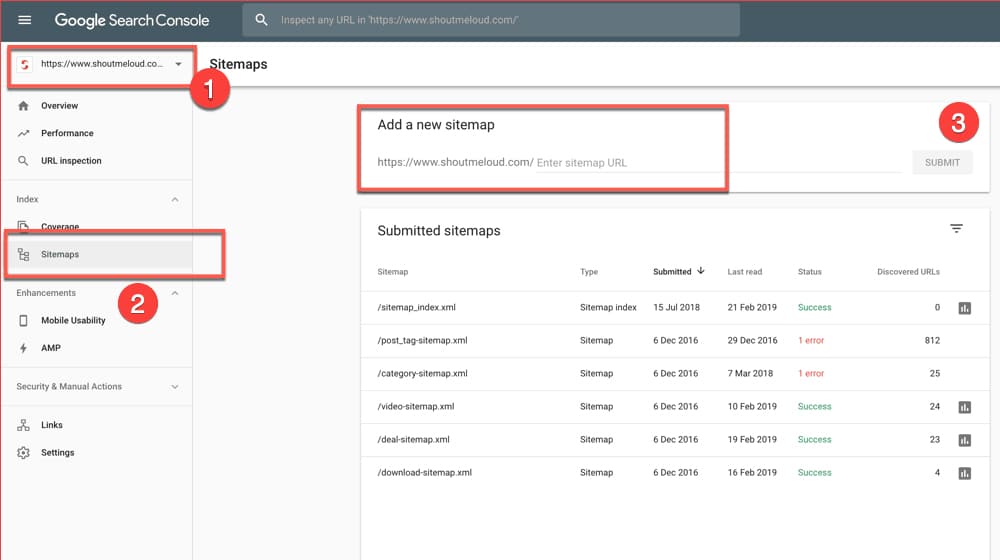
Task: Collapse the Enhancements section
Action: pos(175,293)
